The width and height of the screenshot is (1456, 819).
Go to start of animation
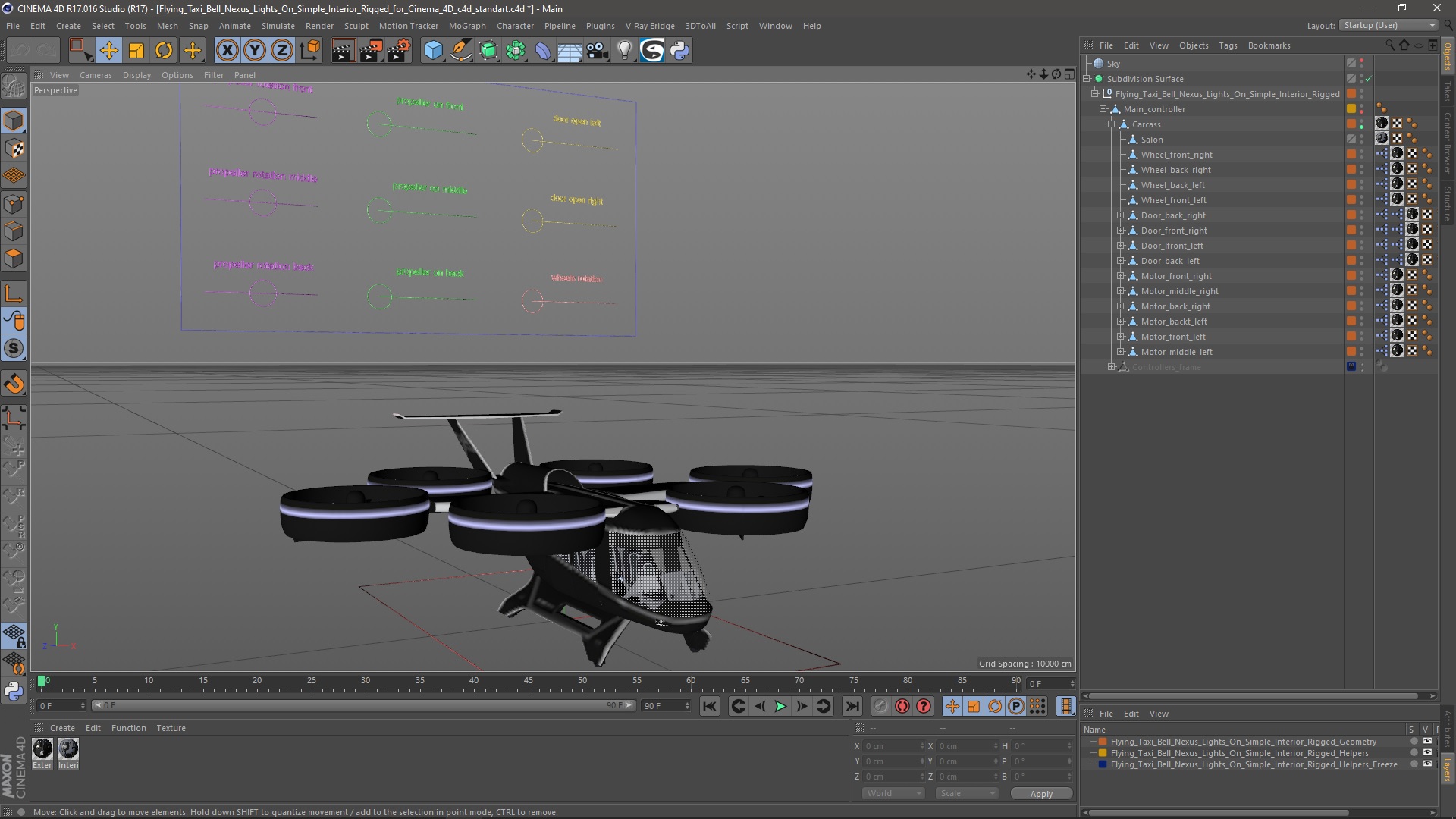(709, 706)
